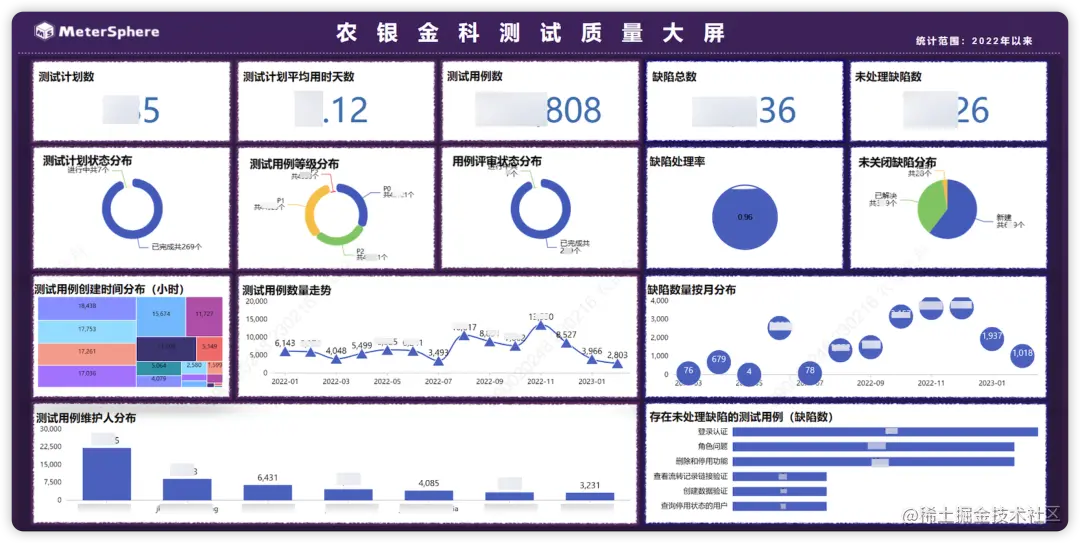Select the 测试用例数 card title
Screen dimensions: 1080x543
point(475,76)
